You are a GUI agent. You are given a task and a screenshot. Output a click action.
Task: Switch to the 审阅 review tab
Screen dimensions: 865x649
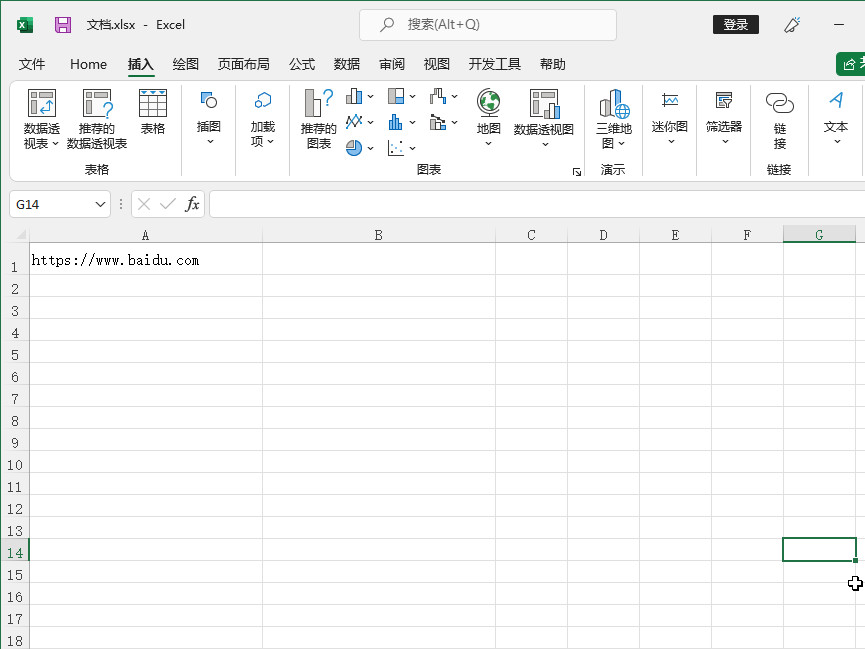[392, 65]
